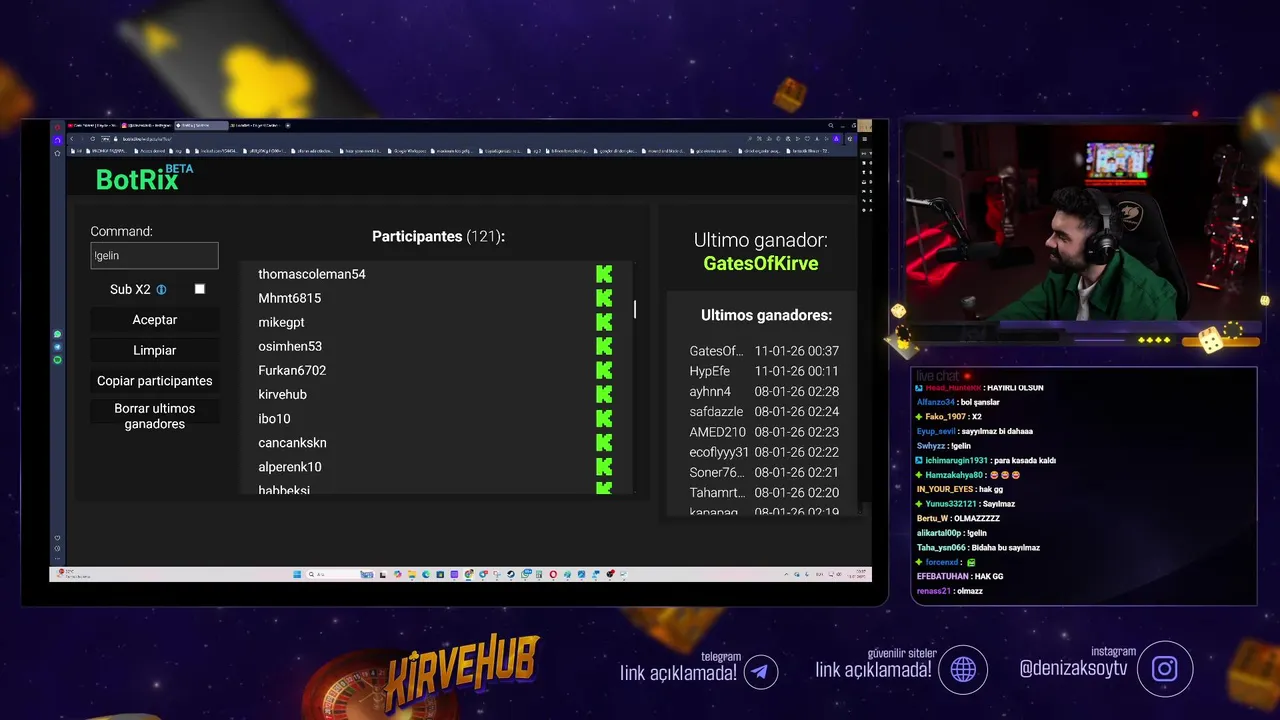This screenshot has width=1280, height=720.
Task: Click the browser back arrow
Action: [71, 138]
